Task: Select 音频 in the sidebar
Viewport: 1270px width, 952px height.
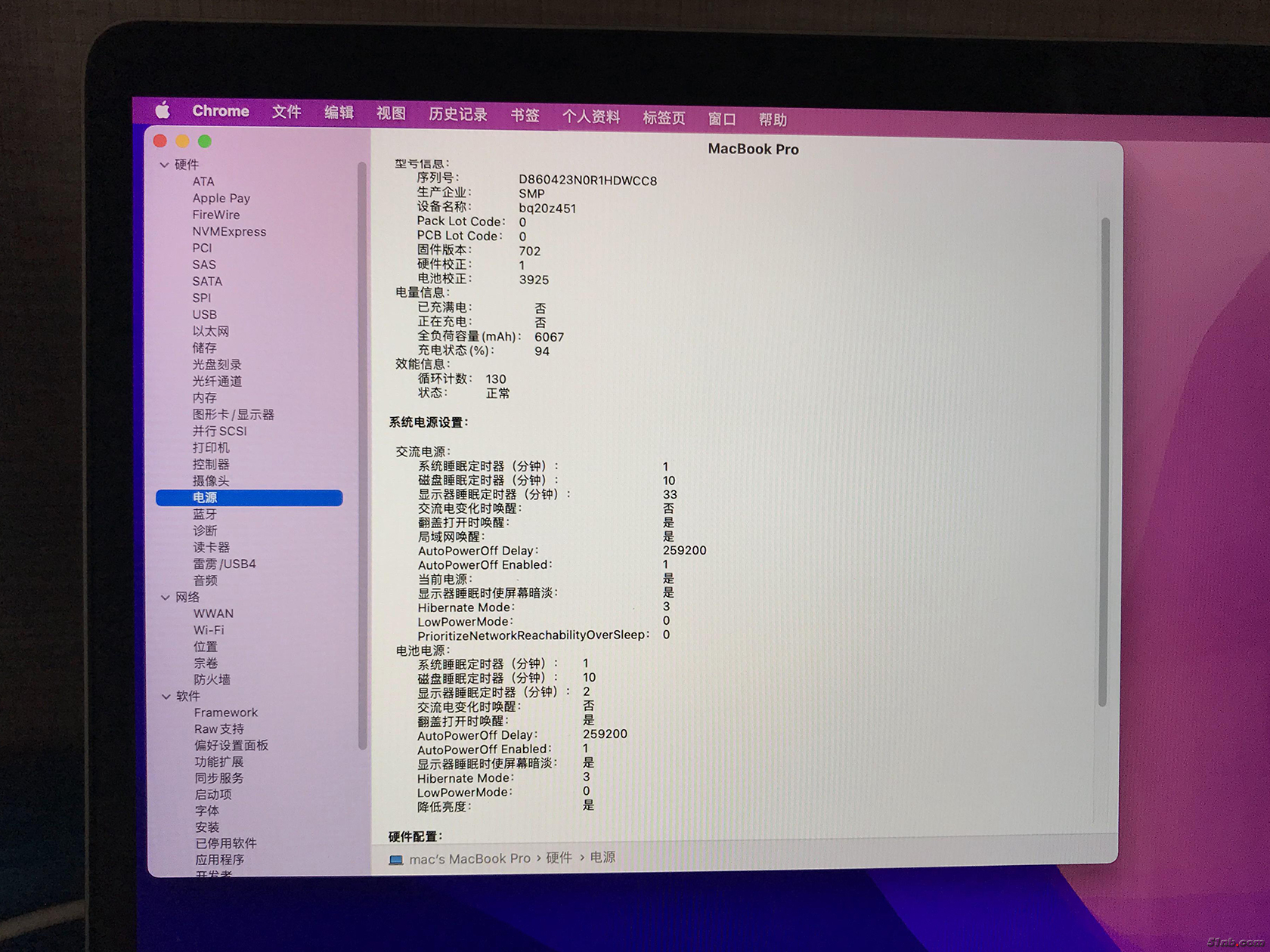Action: click(206, 580)
